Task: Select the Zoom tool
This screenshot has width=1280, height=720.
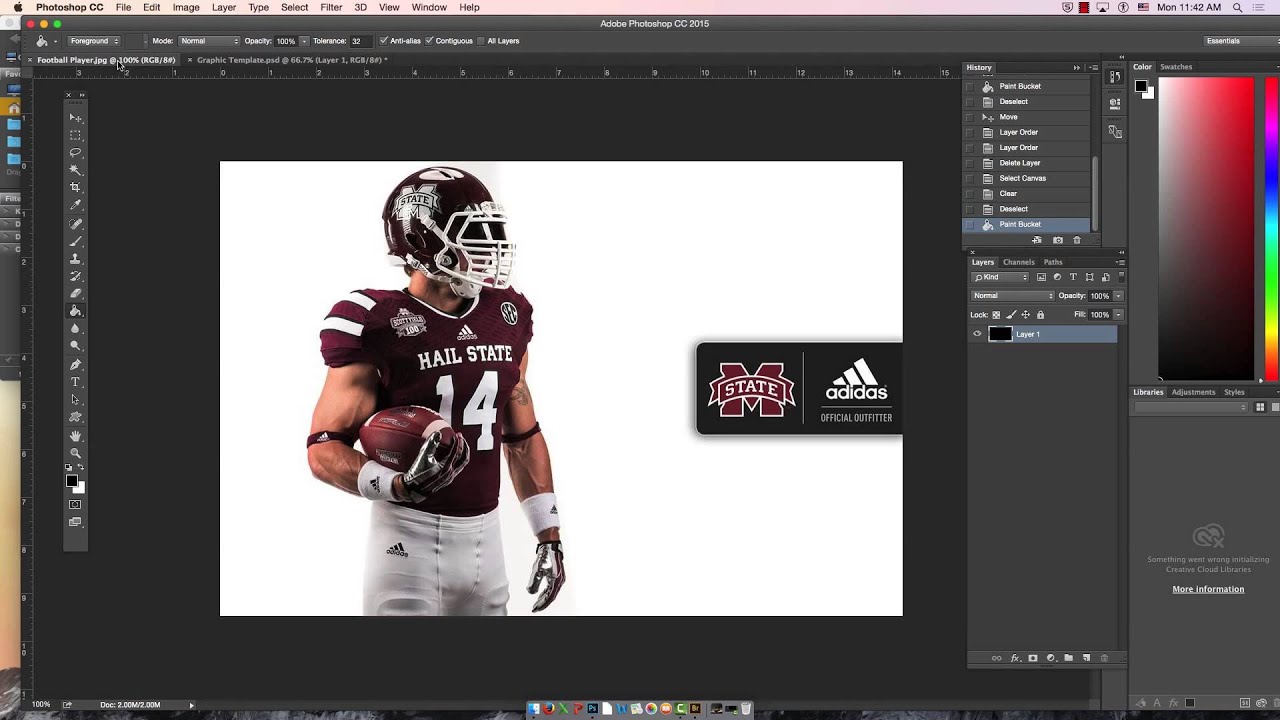Action: click(75, 453)
